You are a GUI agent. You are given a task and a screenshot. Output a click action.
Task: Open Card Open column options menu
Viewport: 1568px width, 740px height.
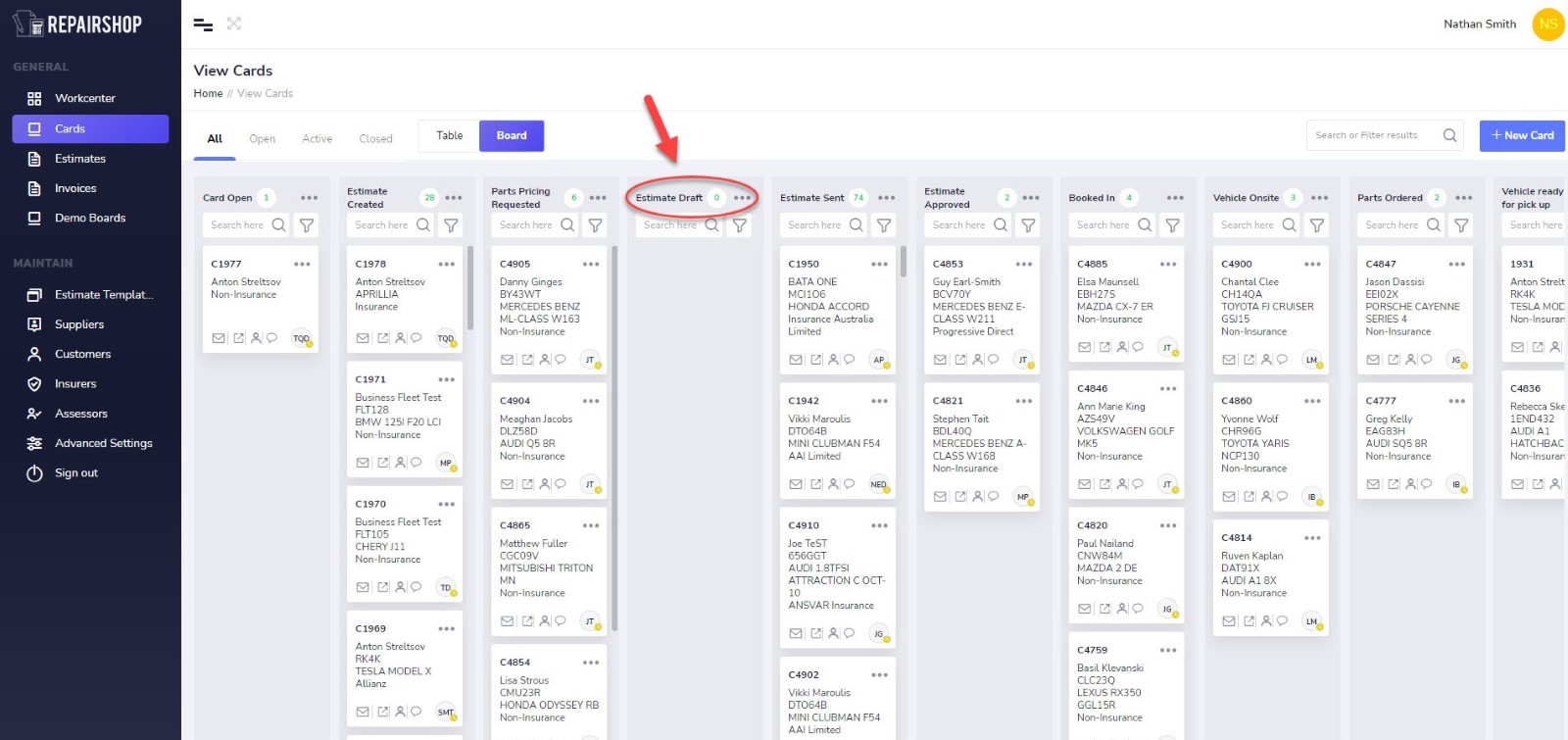[310, 198]
